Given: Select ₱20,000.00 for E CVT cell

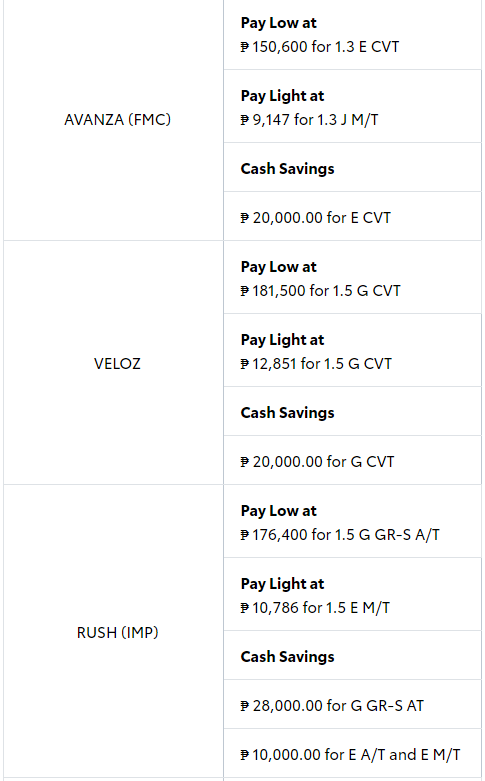Looking at the screenshot, I should pos(353,216).
